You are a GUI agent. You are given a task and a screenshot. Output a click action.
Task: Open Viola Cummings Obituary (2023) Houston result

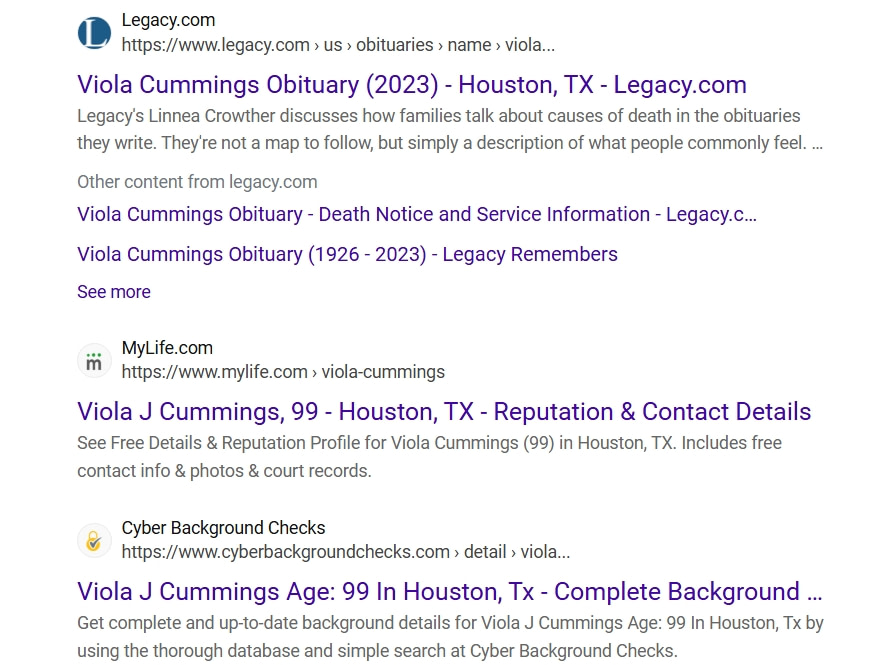412,85
